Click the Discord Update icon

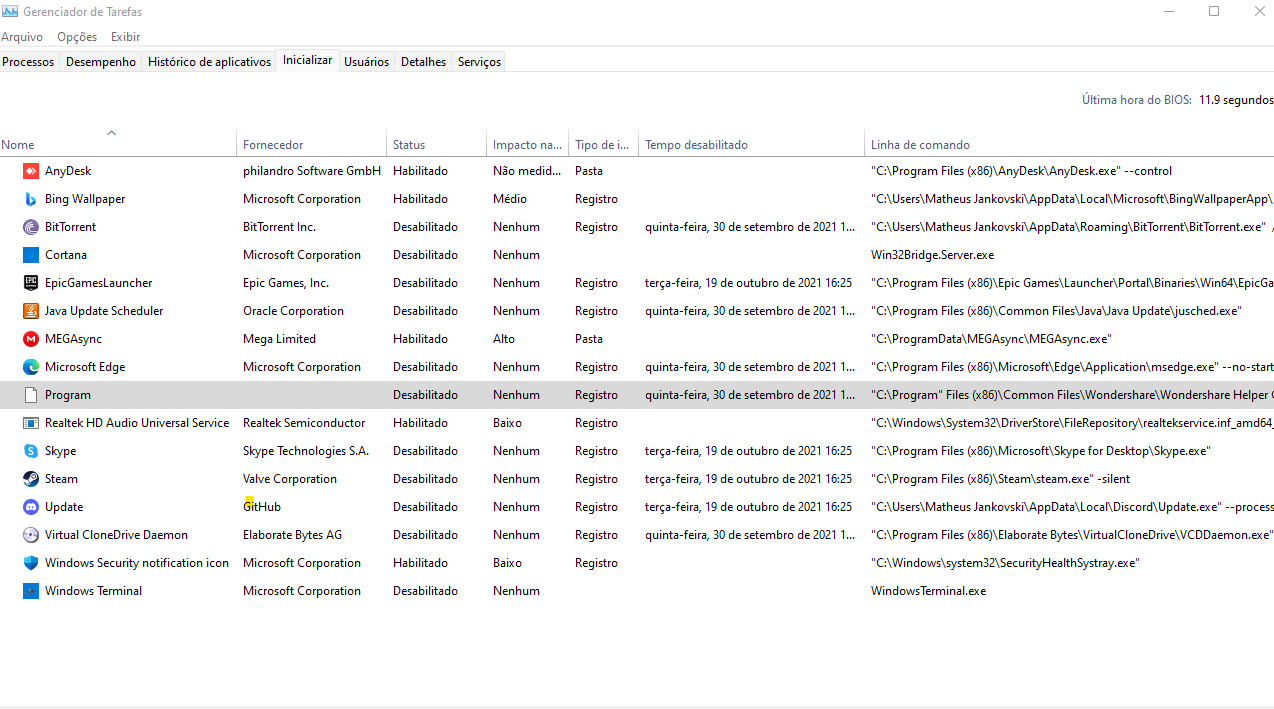pos(30,507)
